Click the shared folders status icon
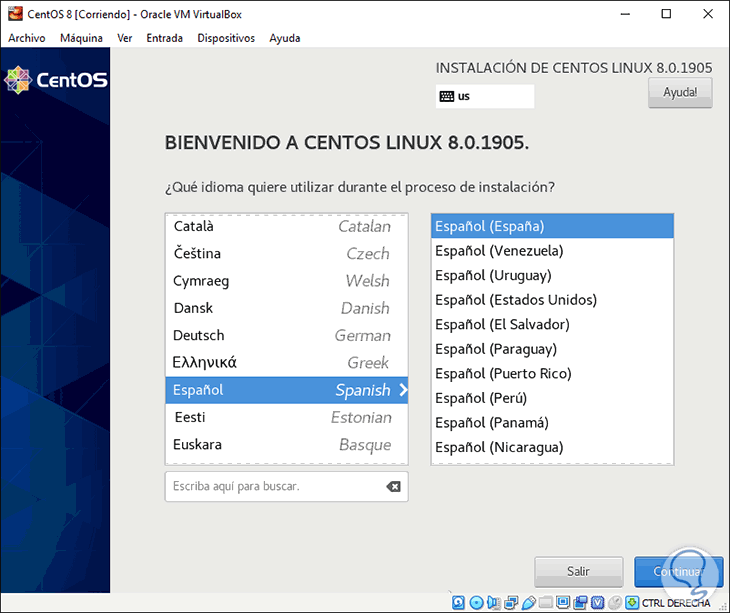This screenshot has width=730, height=613. (546, 602)
